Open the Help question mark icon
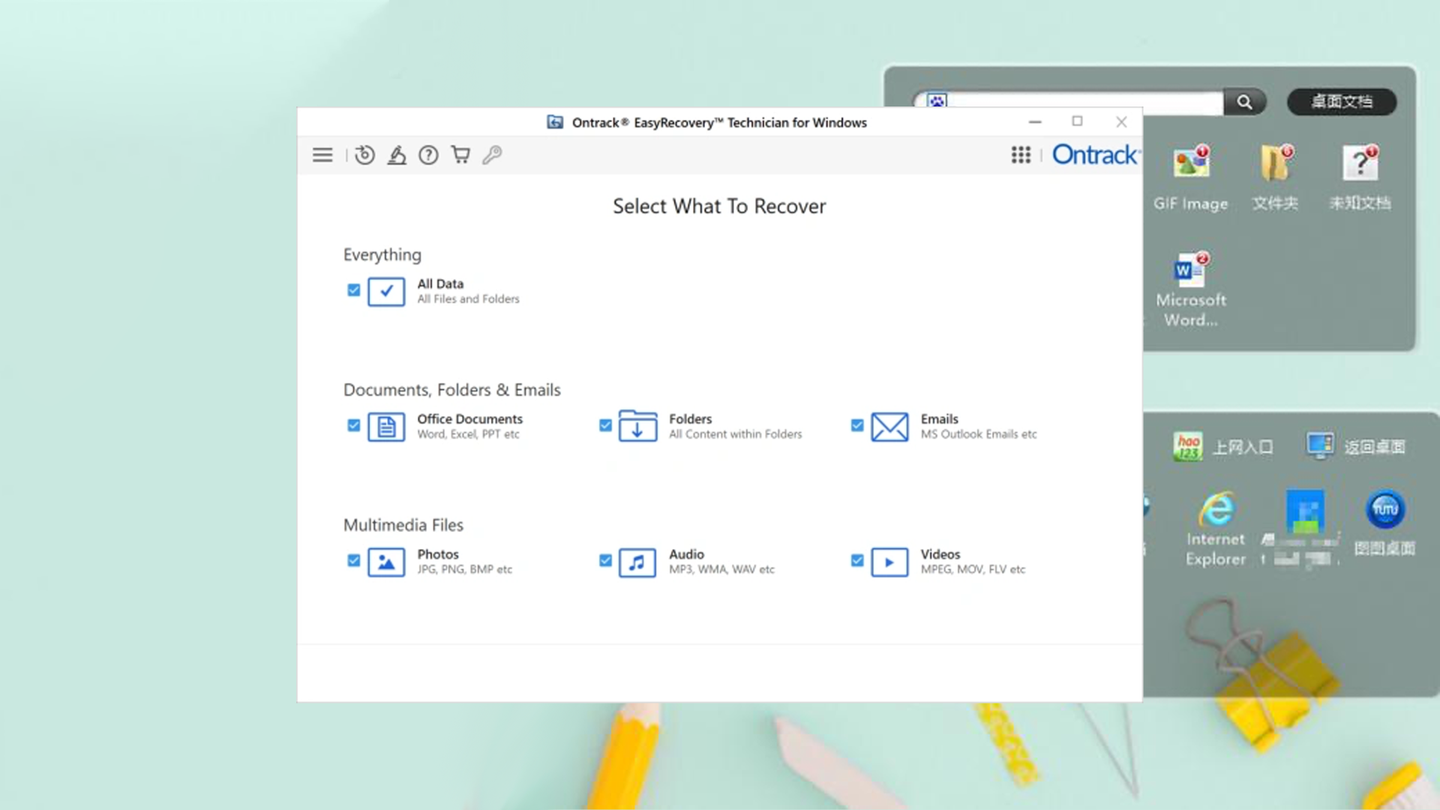The height and width of the screenshot is (810, 1440). tap(428, 155)
